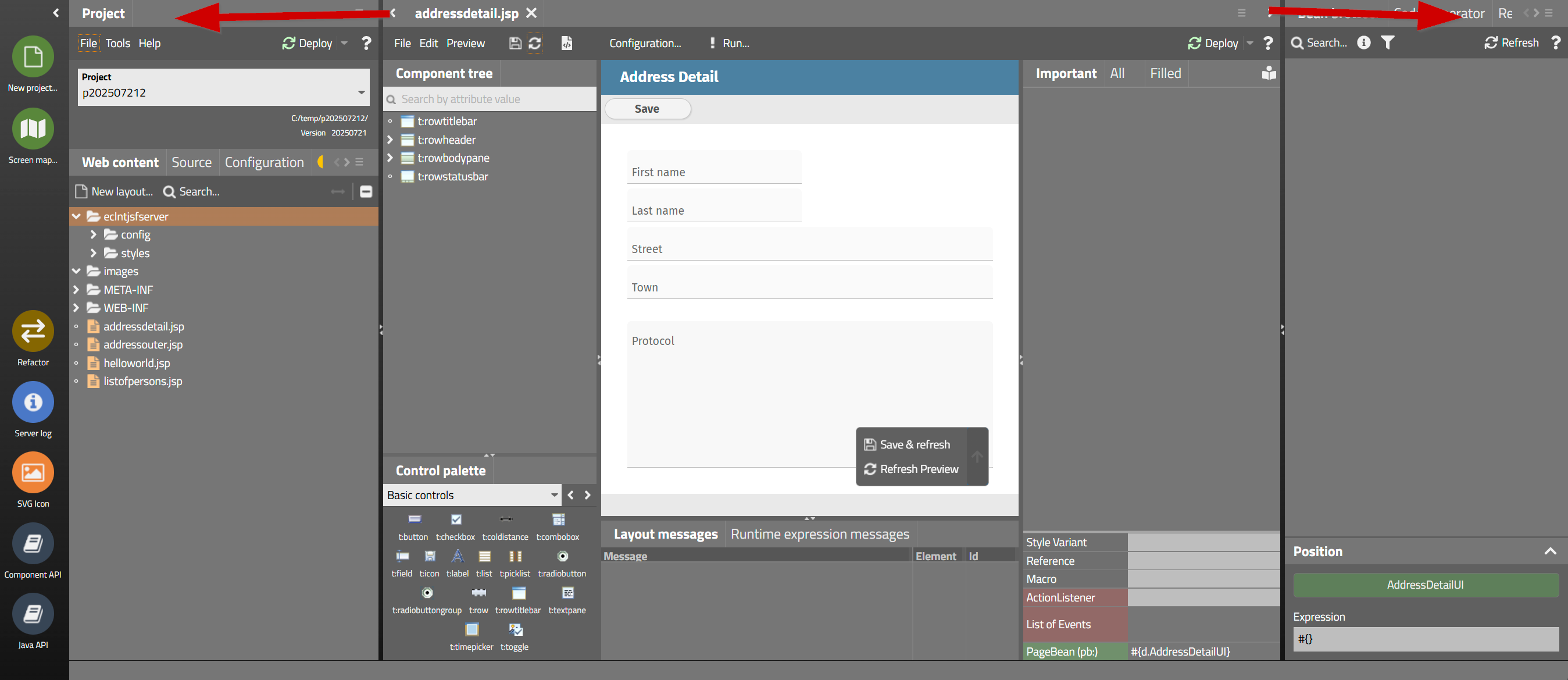Open the Server log viewer

pyautogui.click(x=33, y=402)
